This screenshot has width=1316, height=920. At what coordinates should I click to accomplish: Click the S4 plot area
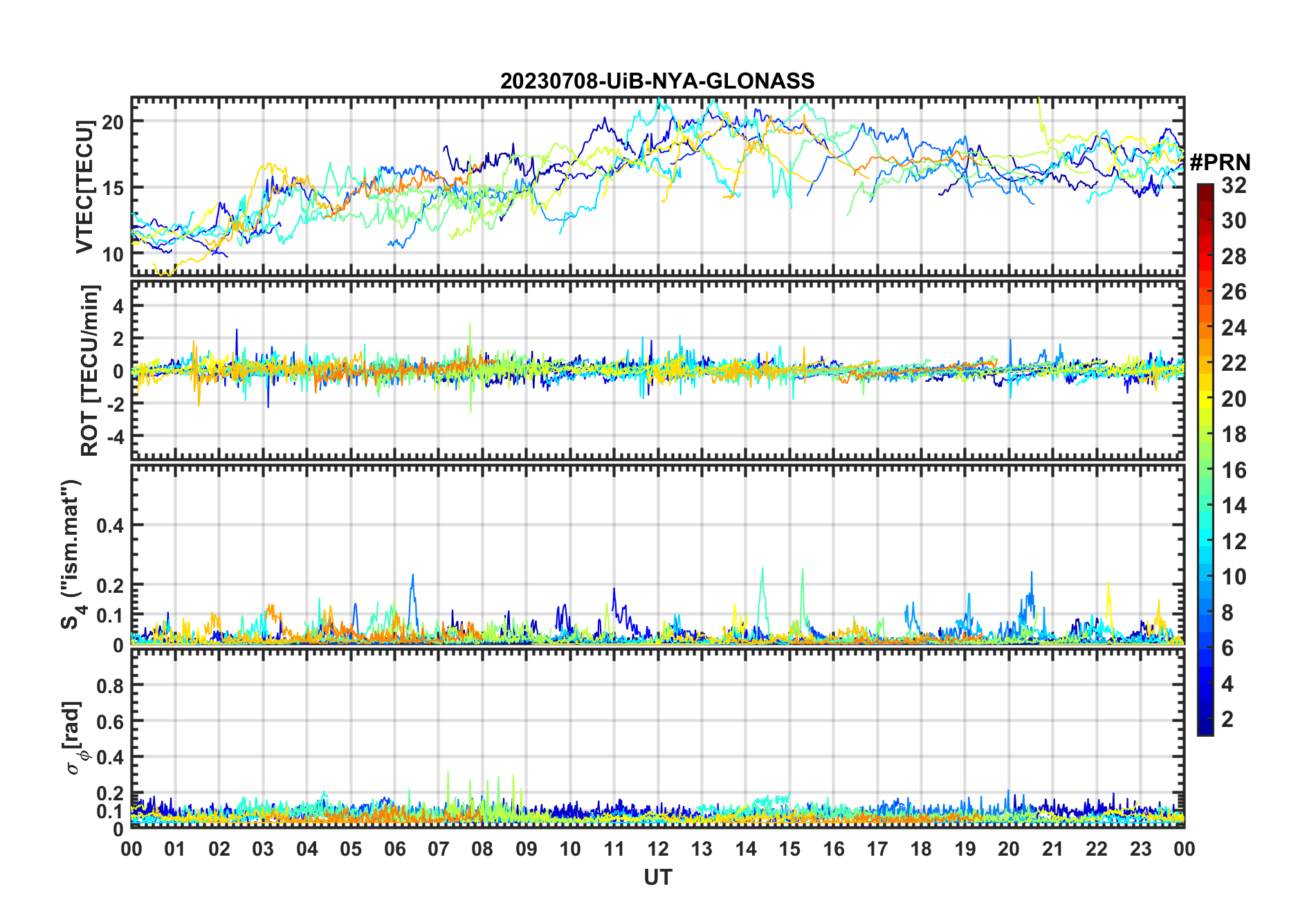(x=657, y=554)
